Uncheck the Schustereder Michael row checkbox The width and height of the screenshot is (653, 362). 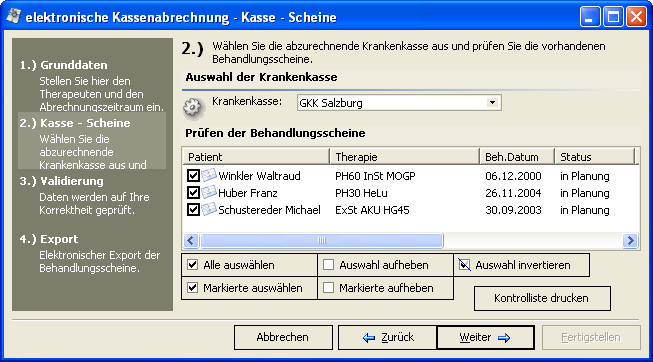coord(193,210)
